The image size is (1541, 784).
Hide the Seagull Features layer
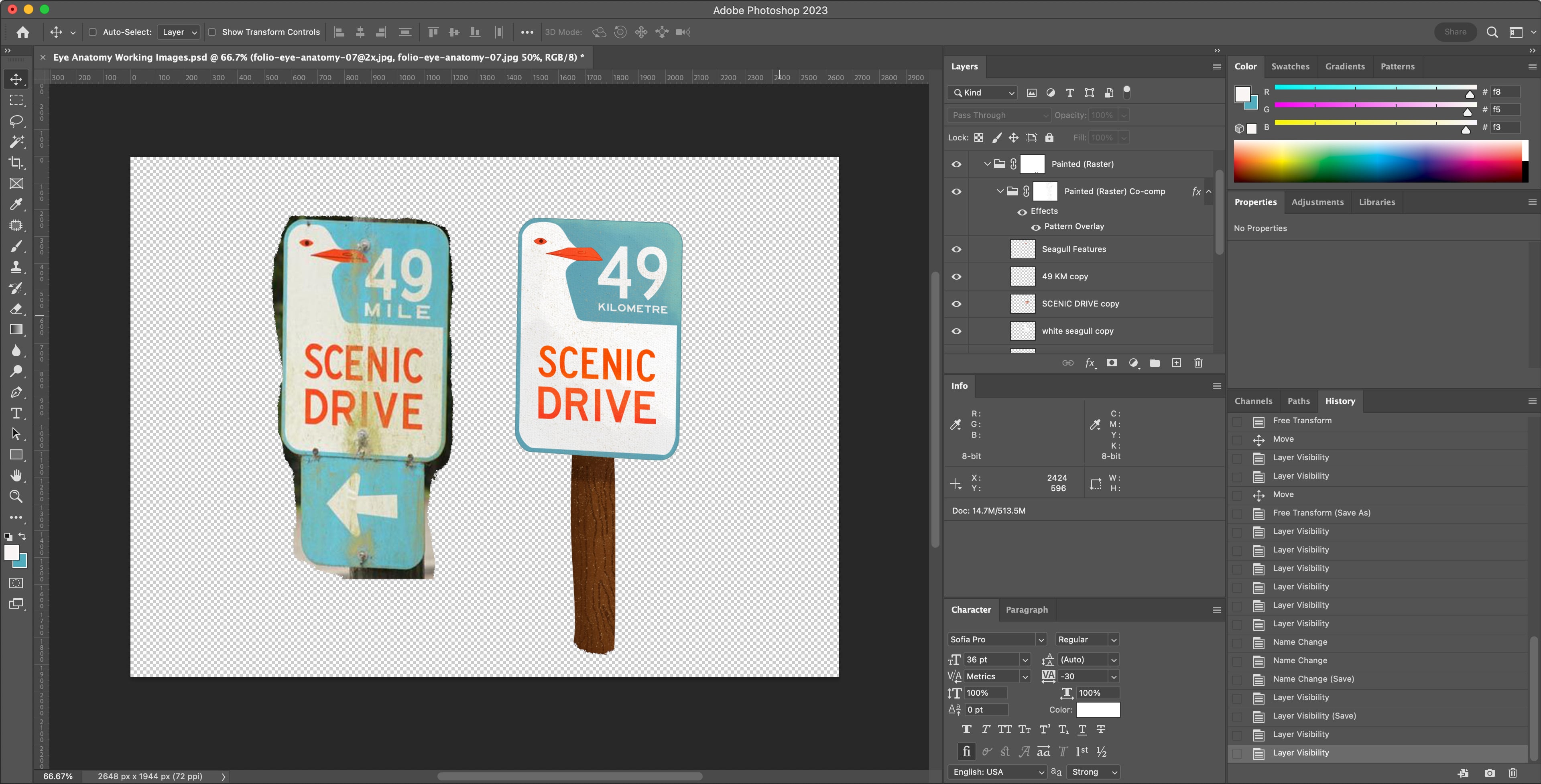[x=956, y=250]
